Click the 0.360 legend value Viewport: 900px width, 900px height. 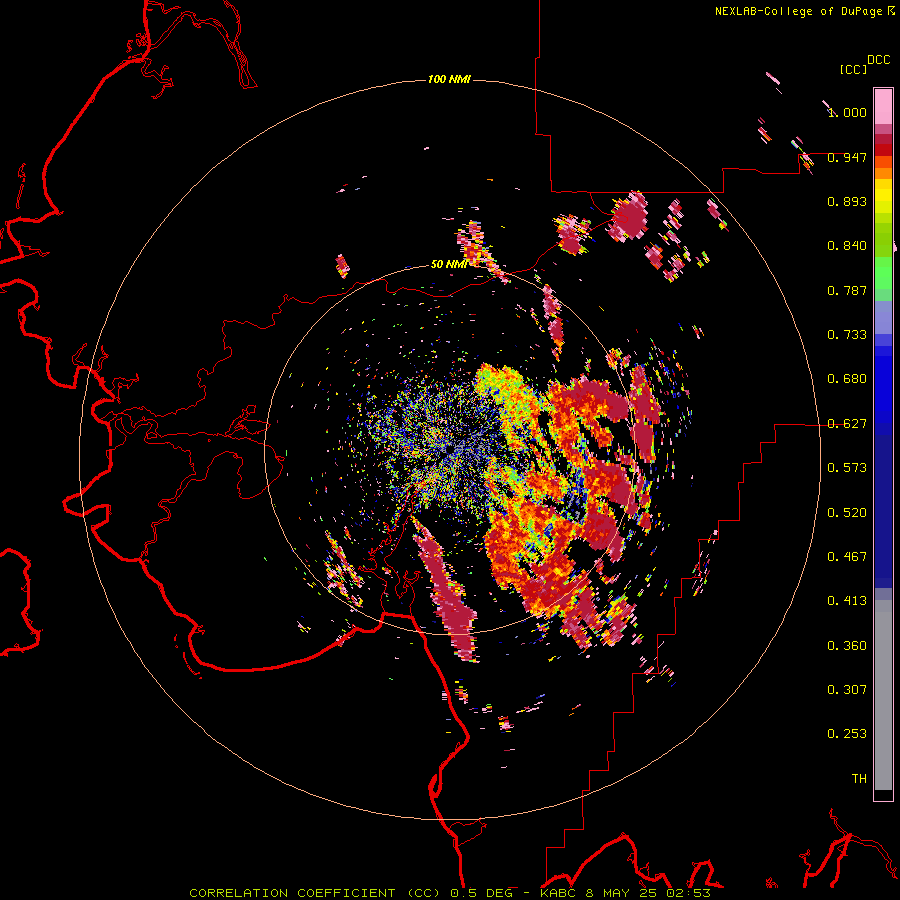(x=847, y=646)
